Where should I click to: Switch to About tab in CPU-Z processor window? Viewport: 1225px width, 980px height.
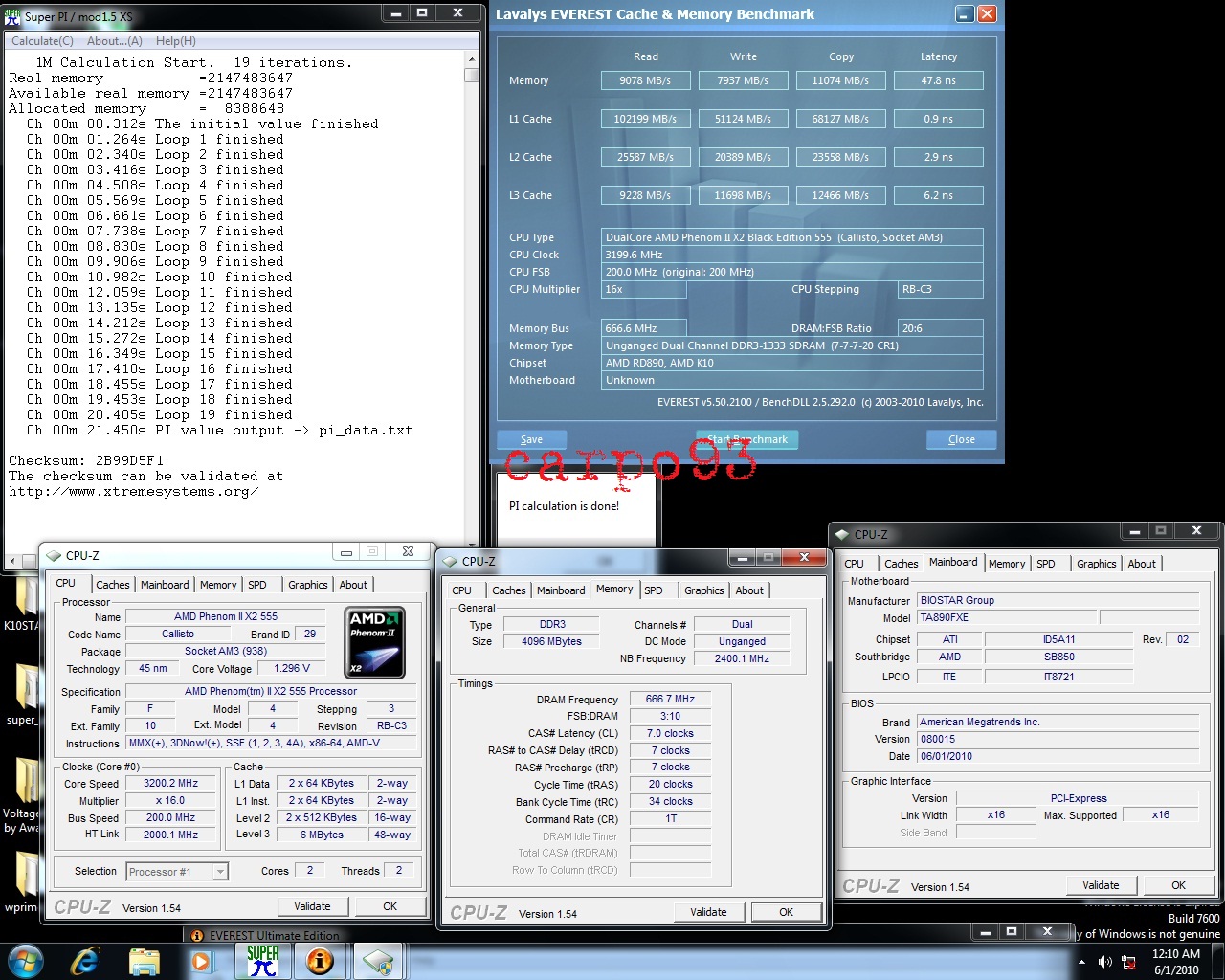(x=353, y=585)
